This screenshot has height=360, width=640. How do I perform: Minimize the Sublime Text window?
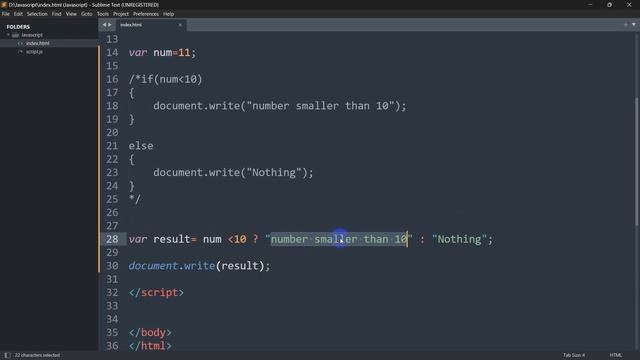[590, 4]
